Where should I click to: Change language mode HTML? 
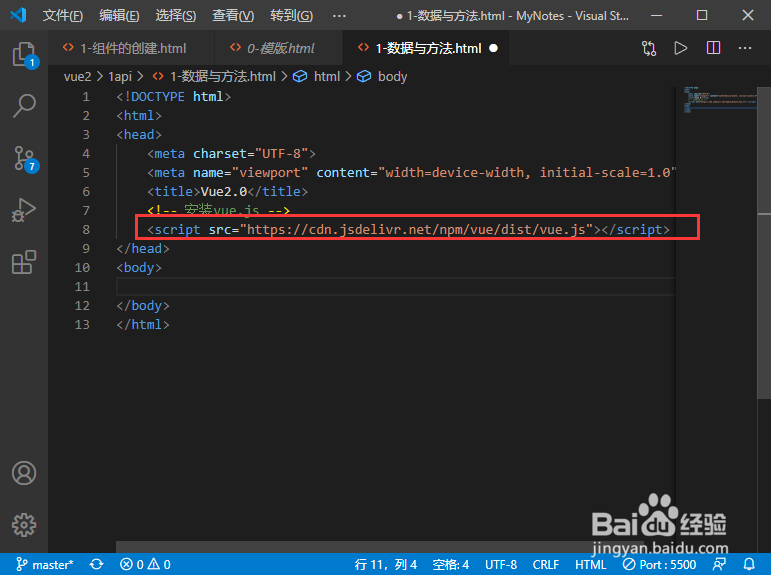591,564
